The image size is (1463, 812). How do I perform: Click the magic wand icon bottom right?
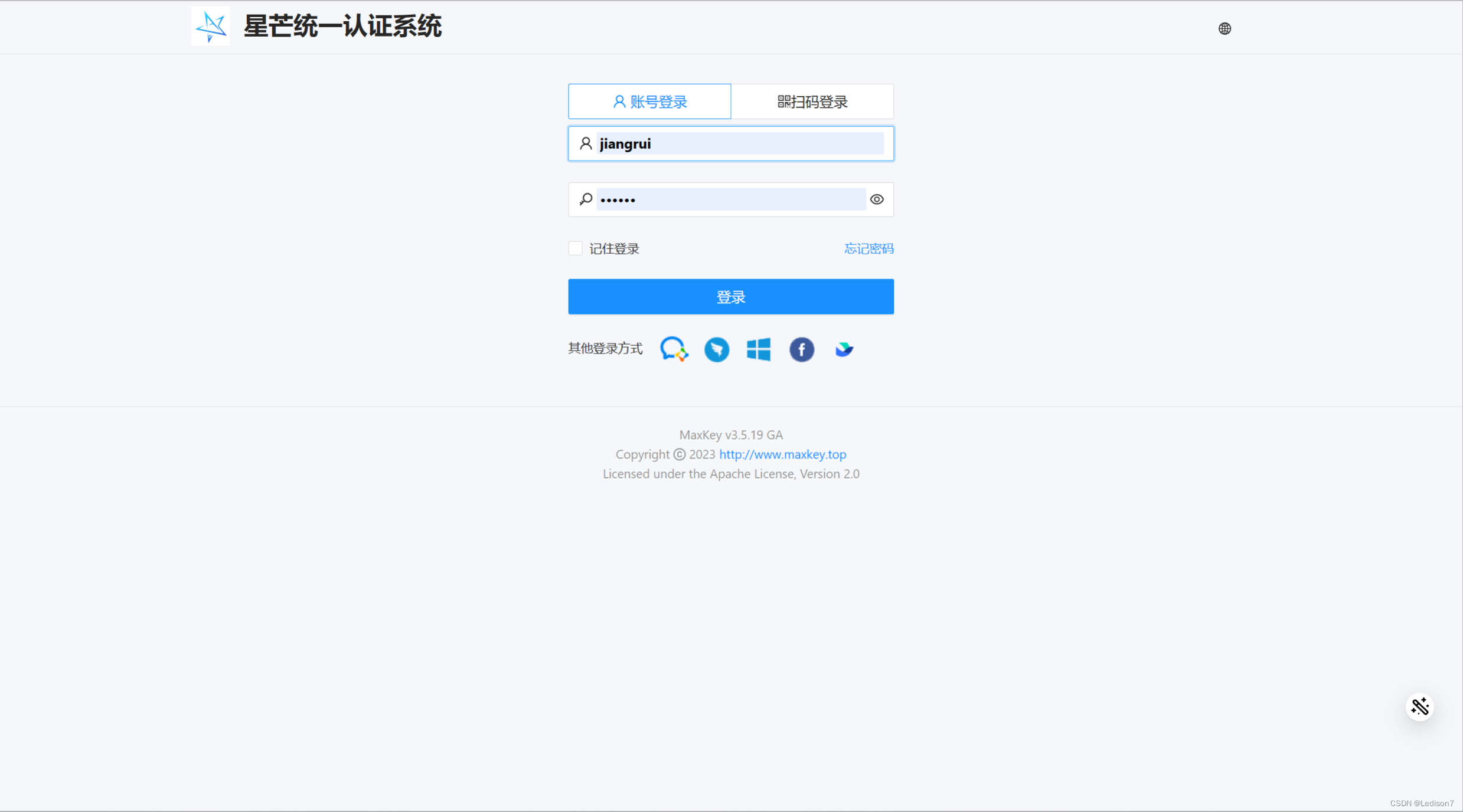tap(1420, 706)
